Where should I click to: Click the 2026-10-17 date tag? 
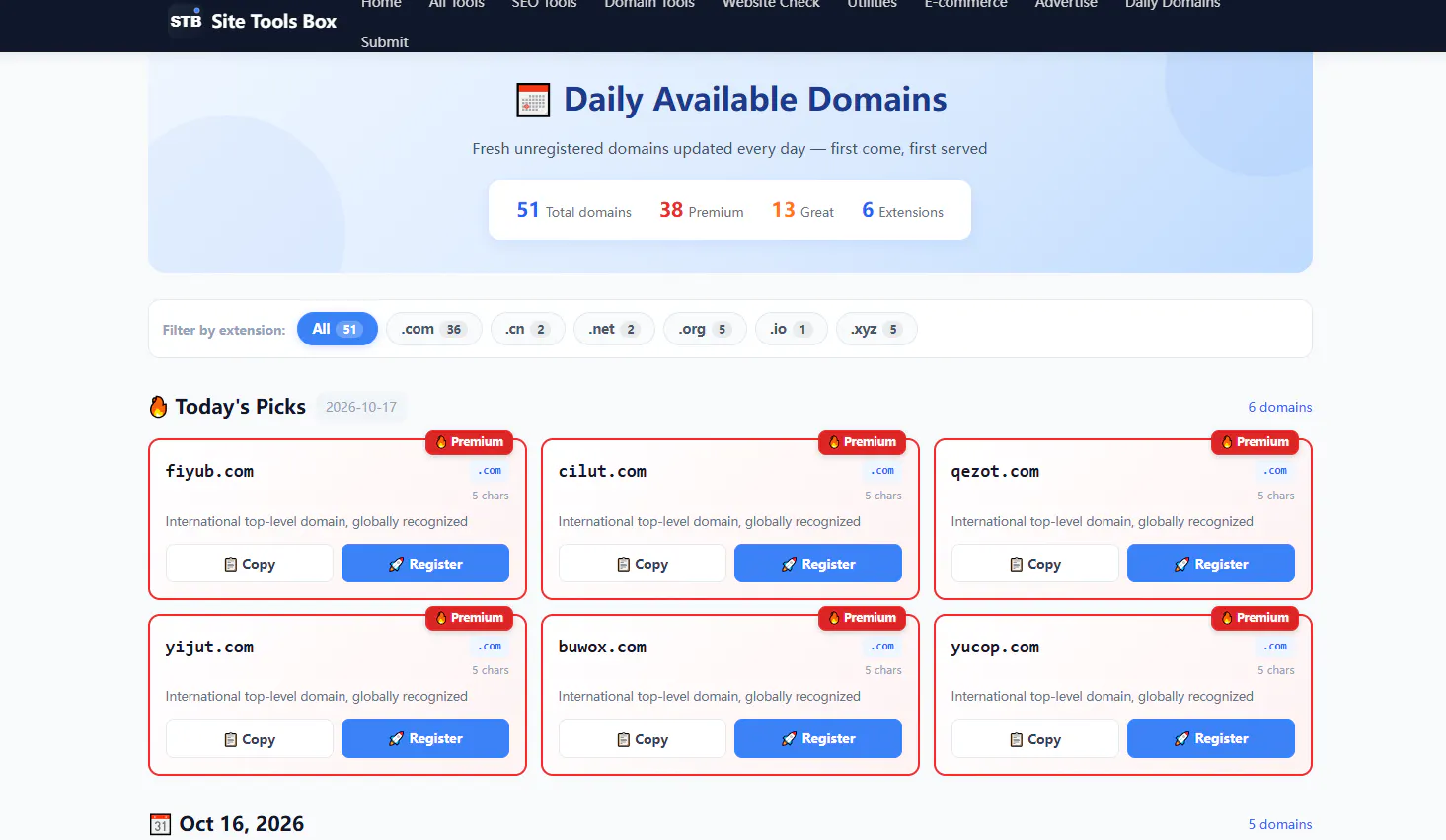point(361,407)
